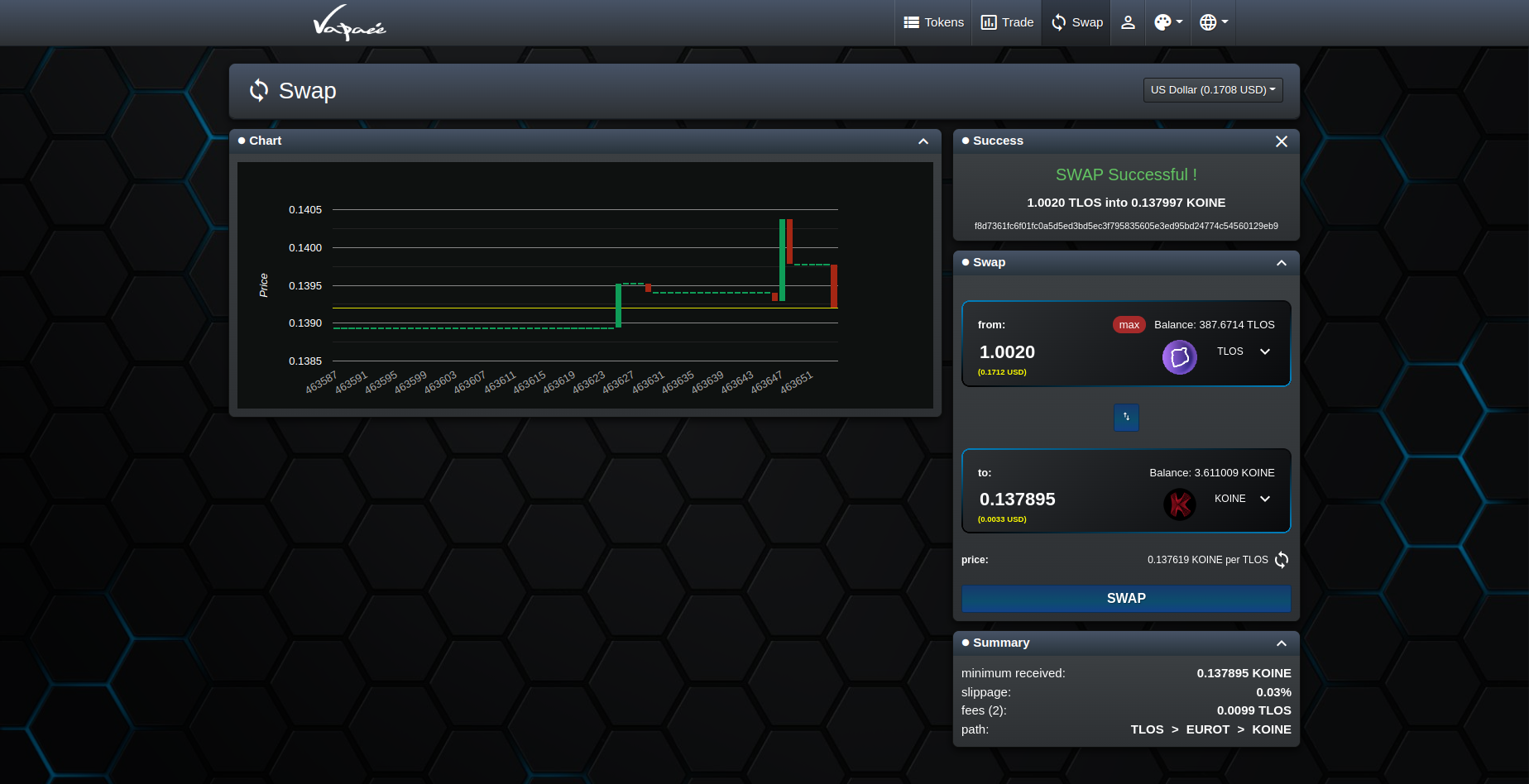This screenshot has width=1529, height=784.
Task: Click the 0.1405 price axis label
Action: point(305,210)
